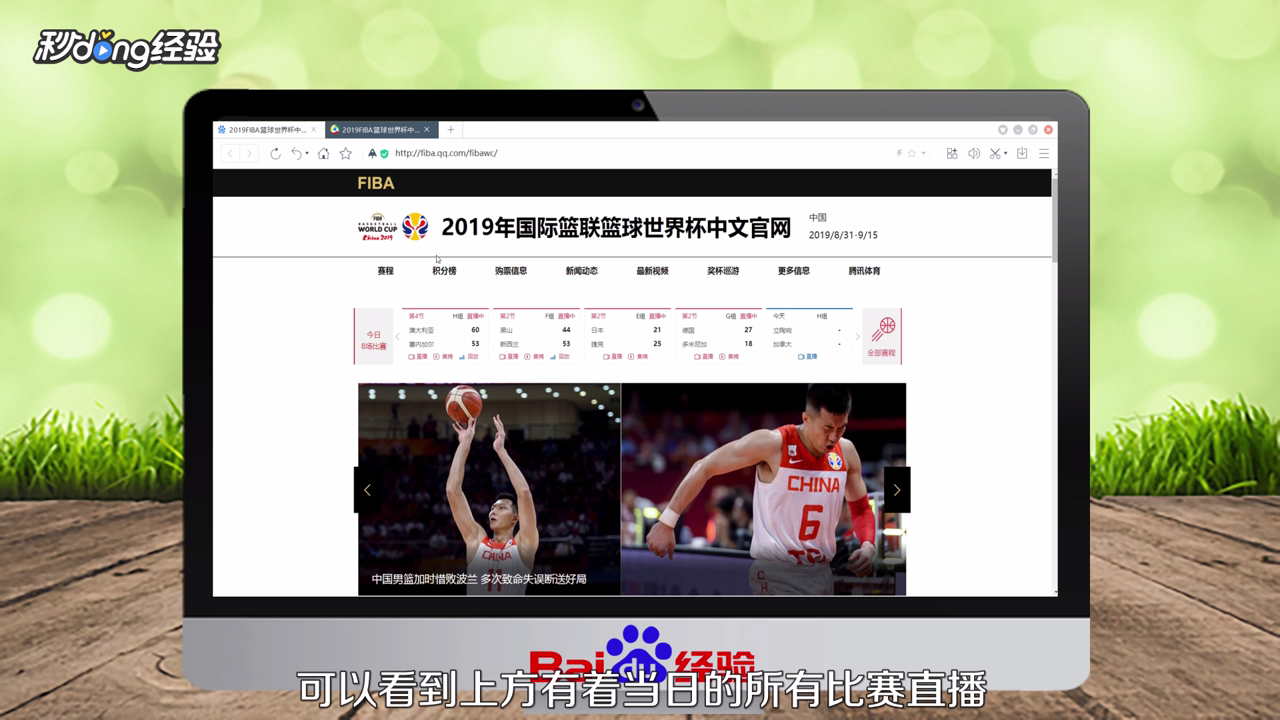The width and height of the screenshot is (1280, 720).
Task: Open the 腾讯体育 navigation link
Action: [x=865, y=271]
